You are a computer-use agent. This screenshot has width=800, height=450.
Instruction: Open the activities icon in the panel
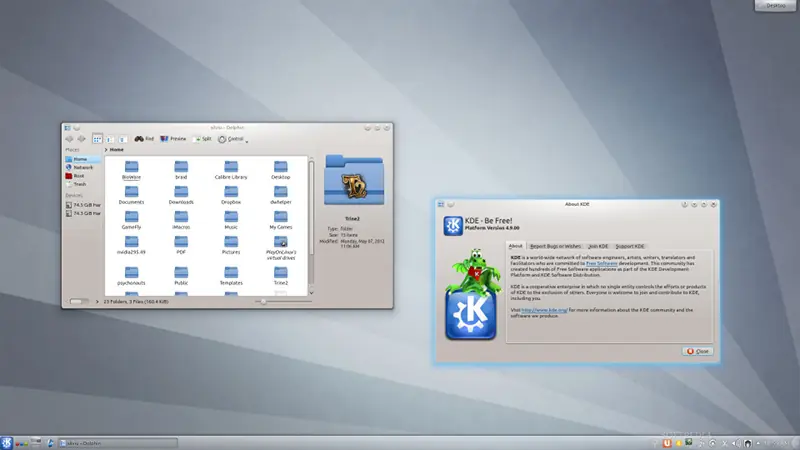[x=21, y=443]
